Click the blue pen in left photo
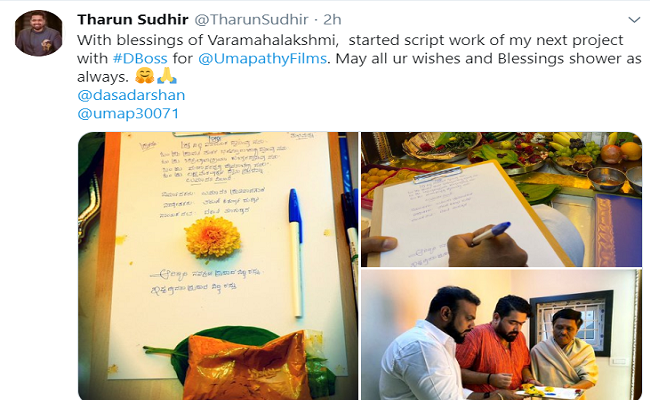The width and height of the screenshot is (650, 400). tap(296, 252)
